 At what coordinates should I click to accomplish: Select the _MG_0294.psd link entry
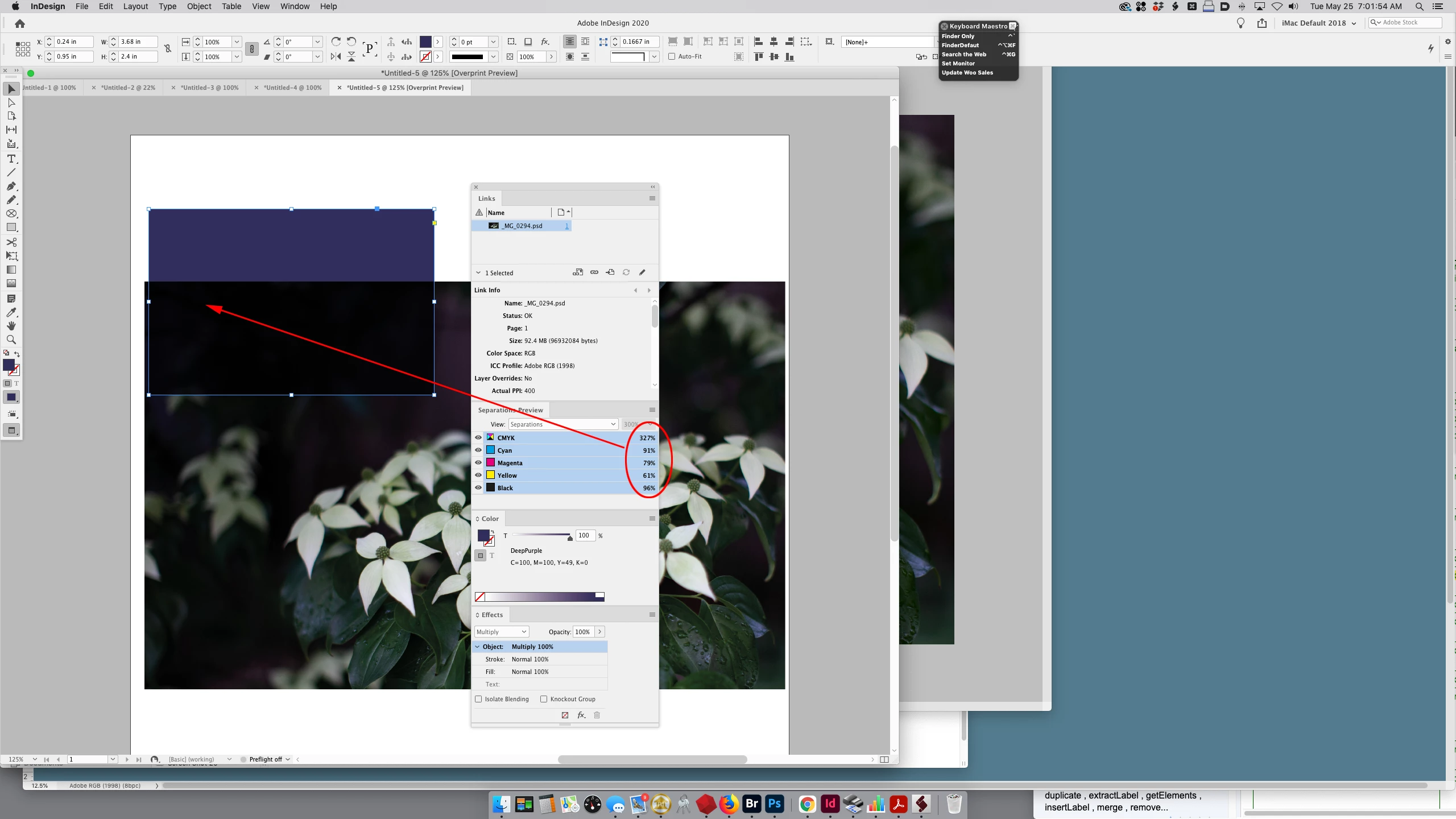tap(522, 226)
